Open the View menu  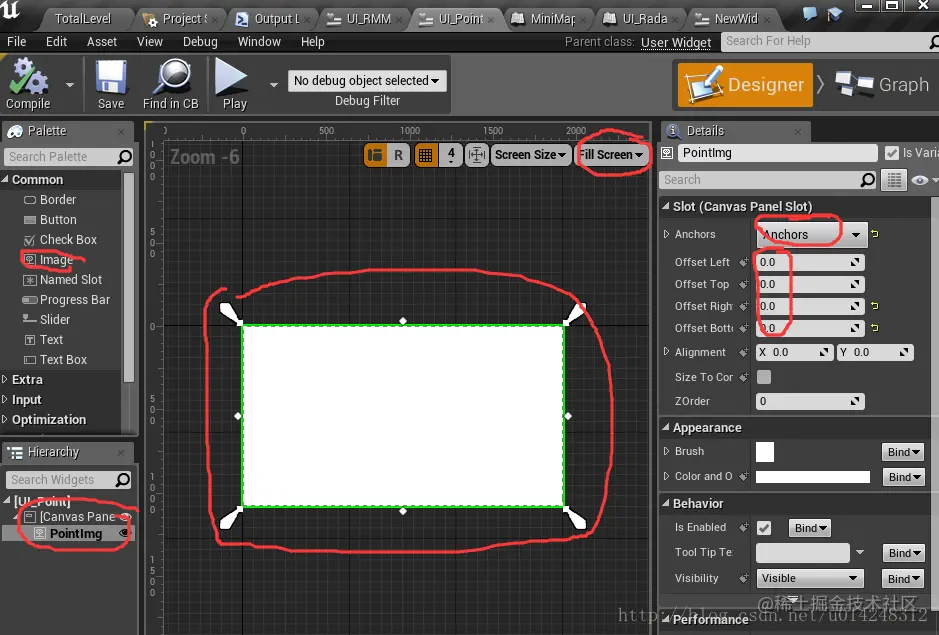[150, 42]
